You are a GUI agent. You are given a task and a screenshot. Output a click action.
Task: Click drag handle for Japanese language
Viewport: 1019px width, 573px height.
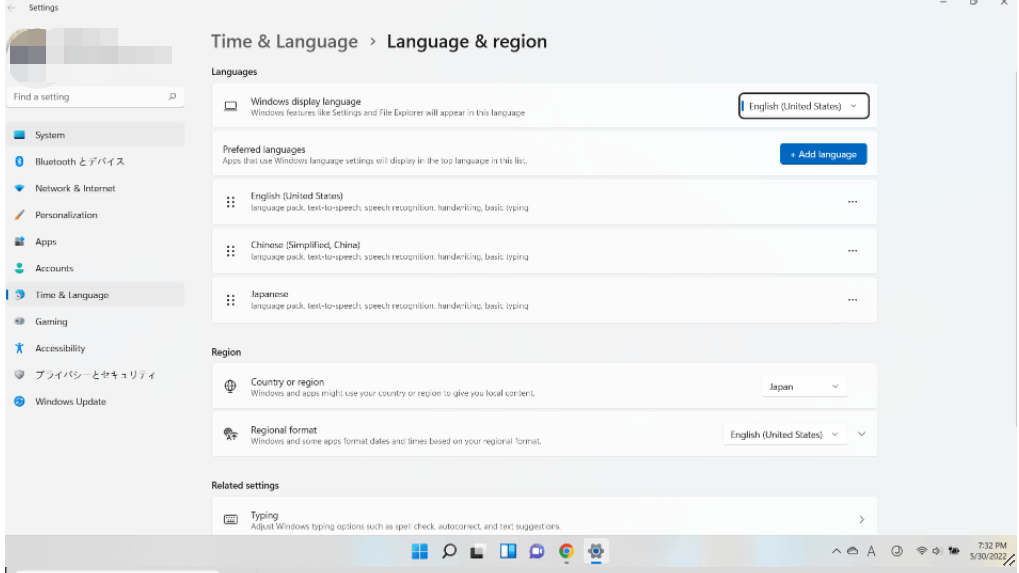[231, 300]
